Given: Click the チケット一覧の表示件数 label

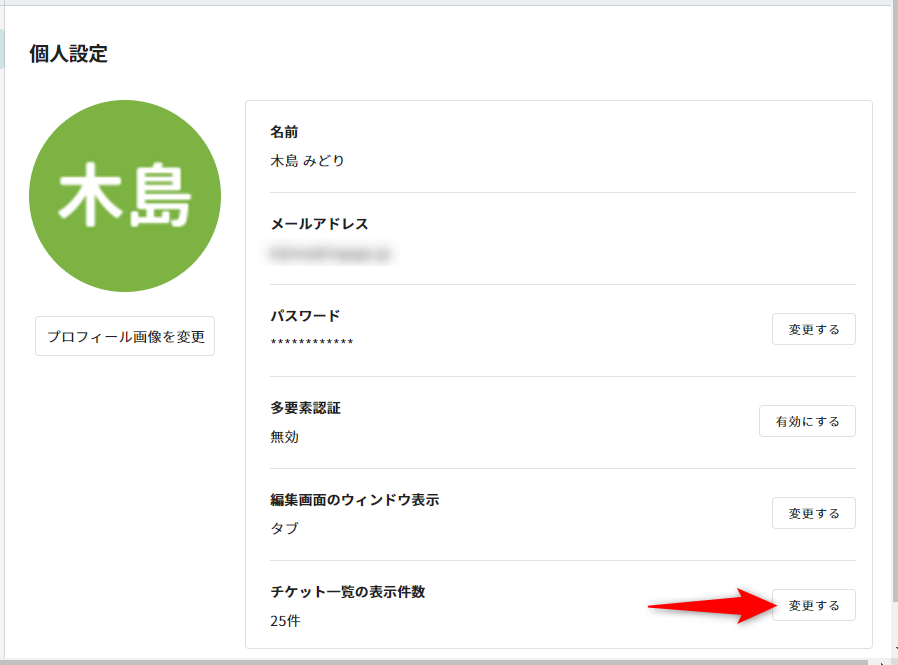Looking at the screenshot, I should tap(347, 592).
